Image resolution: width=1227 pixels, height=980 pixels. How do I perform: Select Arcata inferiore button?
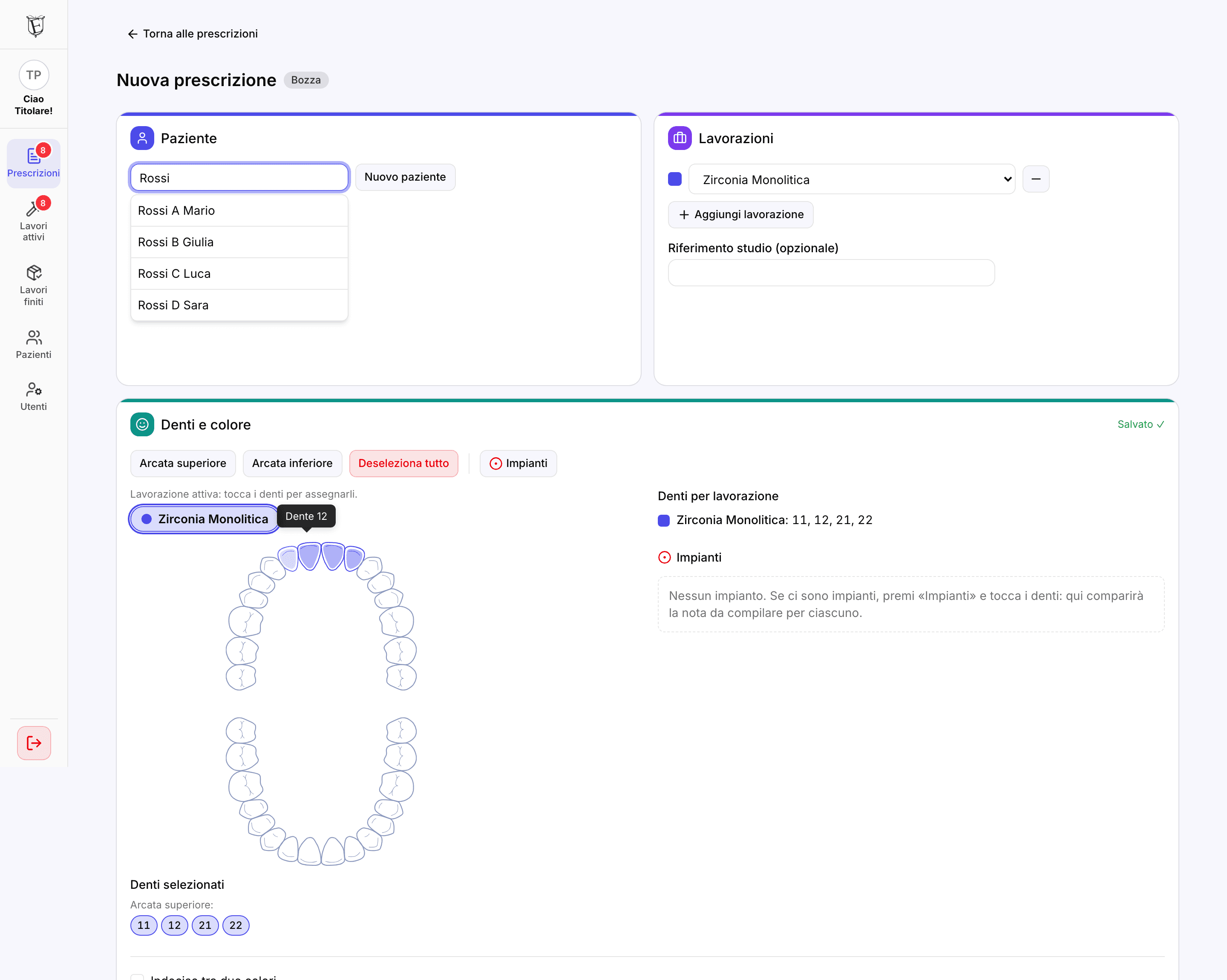tap(292, 463)
